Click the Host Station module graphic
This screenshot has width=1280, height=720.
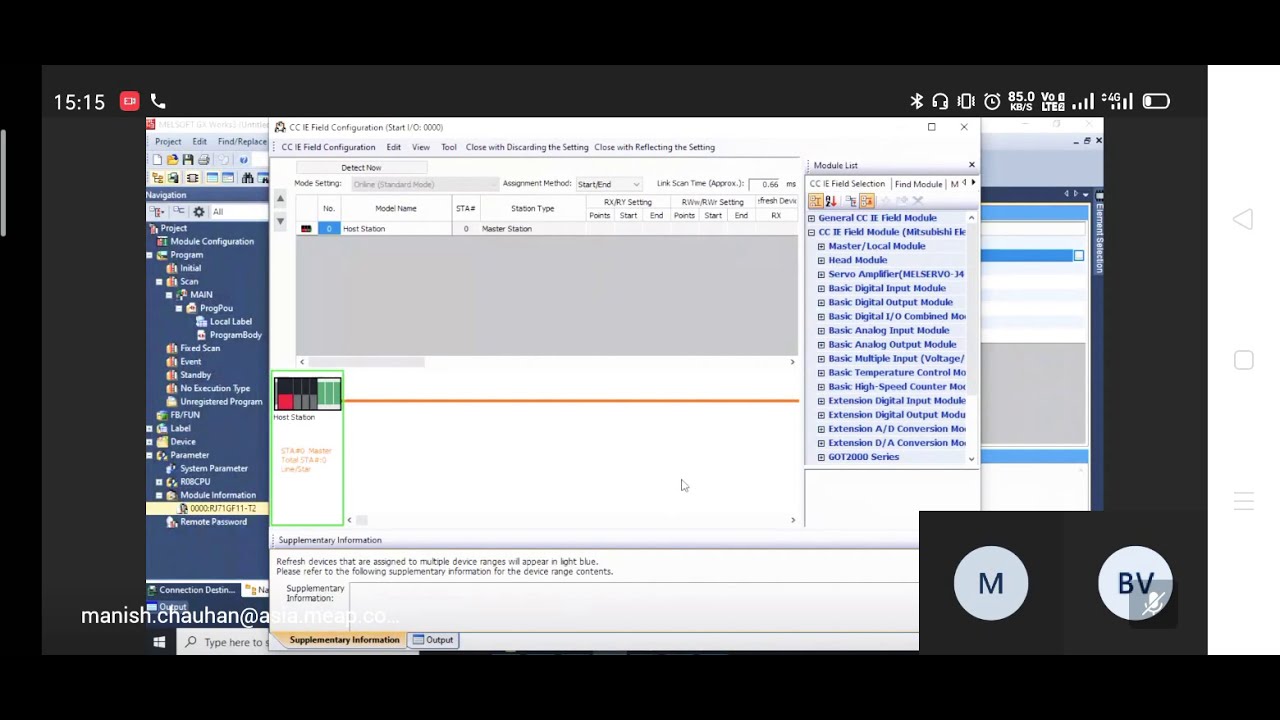[308, 393]
